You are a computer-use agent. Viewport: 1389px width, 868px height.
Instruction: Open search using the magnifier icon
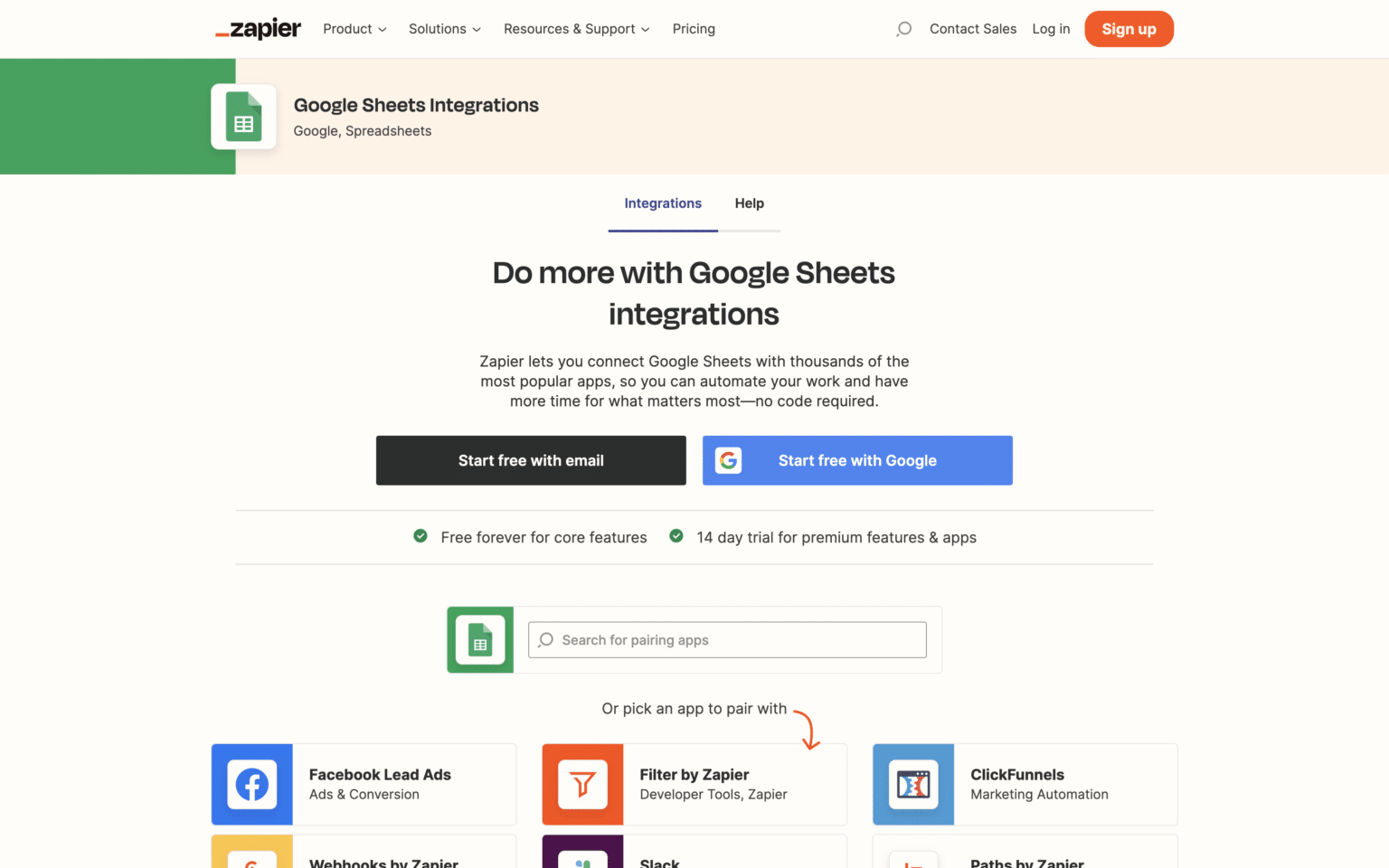click(903, 29)
